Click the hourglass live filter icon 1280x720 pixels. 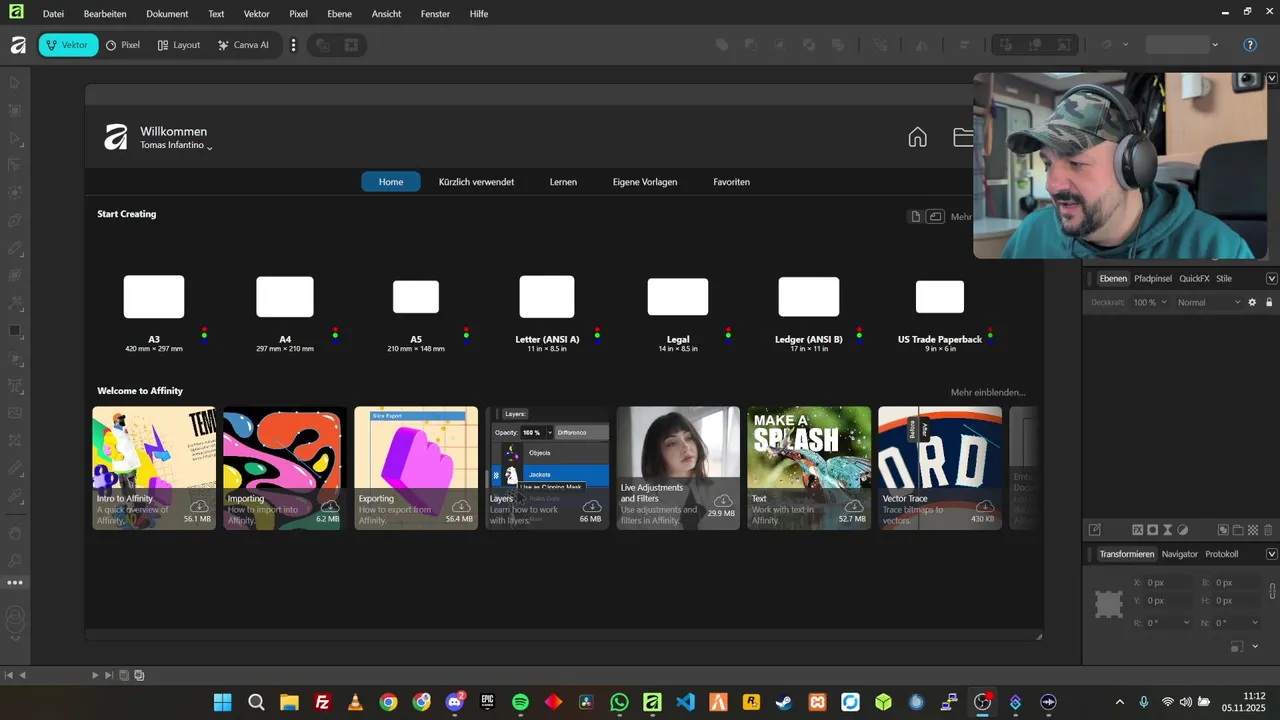pos(1167,530)
